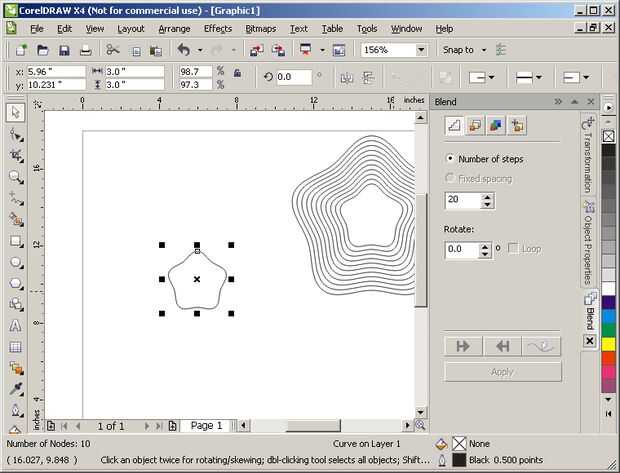The image size is (620, 473).
Task: Click the rotation angle input field
Action: click(294, 77)
